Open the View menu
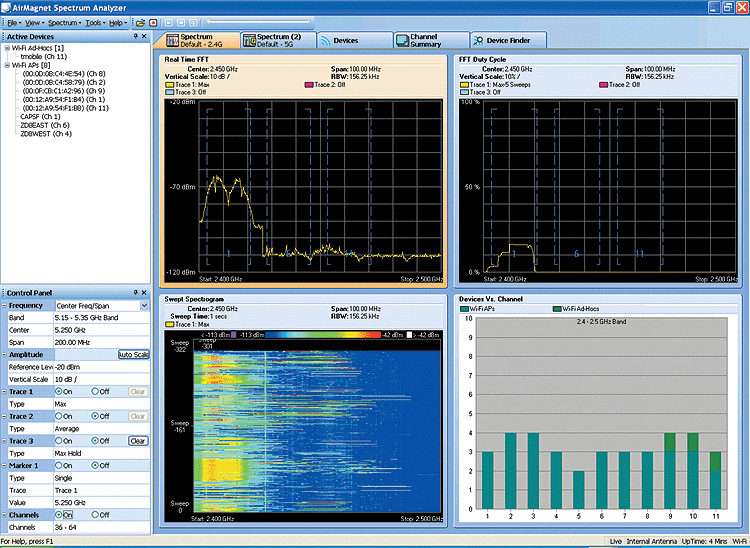The height and width of the screenshot is (548, 750). 34,22
